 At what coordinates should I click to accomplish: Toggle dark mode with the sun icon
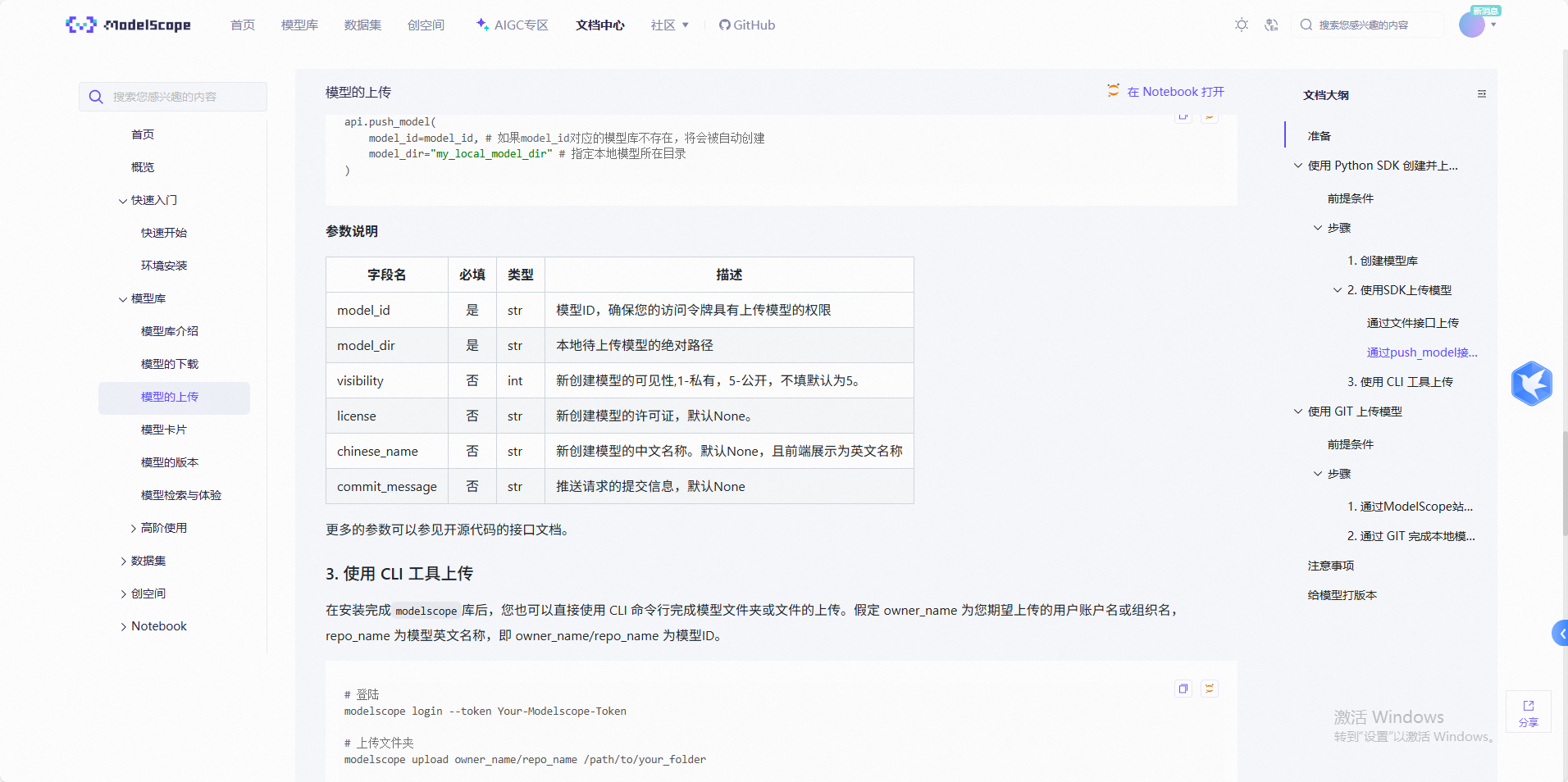[1241, 25]
